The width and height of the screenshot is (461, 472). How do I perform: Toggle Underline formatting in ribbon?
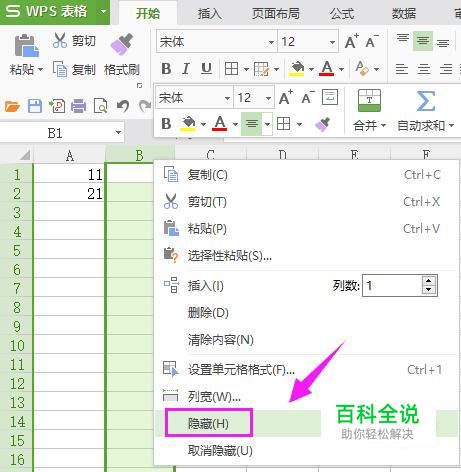coord(206,69)
